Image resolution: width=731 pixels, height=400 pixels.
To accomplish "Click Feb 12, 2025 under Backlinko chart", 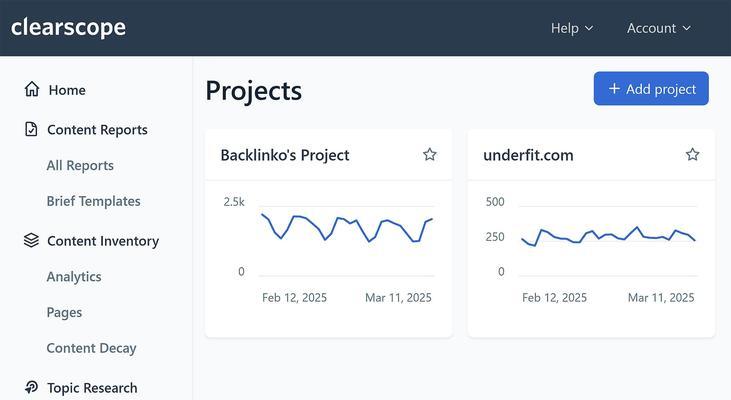I will coord(294,297).
